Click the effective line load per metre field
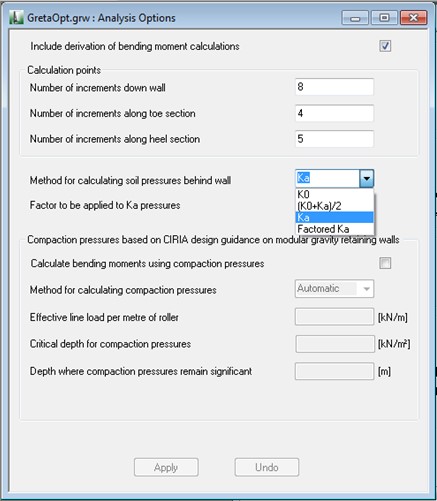 pos(334,317)
